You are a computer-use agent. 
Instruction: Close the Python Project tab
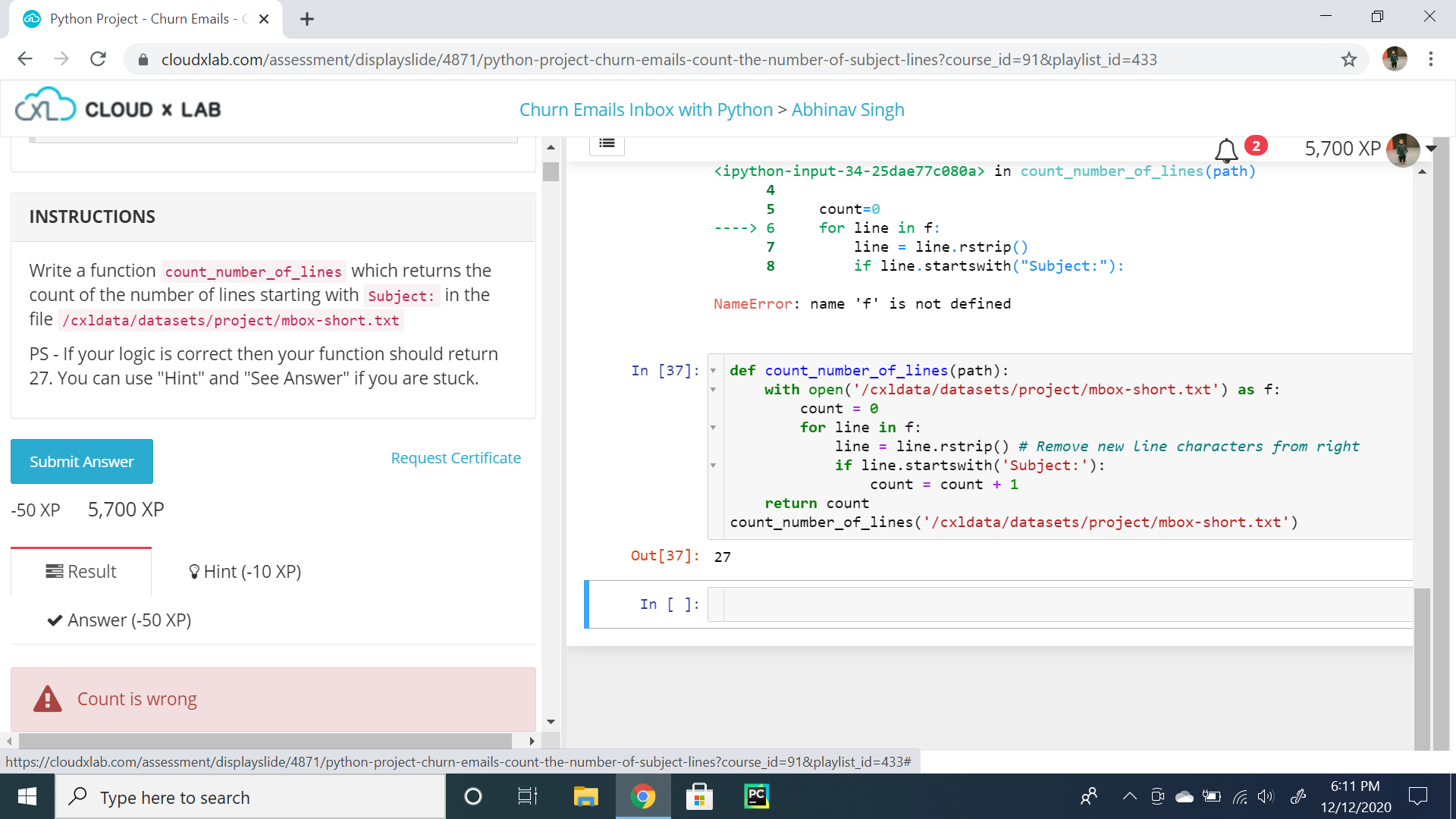click(264, 19)
